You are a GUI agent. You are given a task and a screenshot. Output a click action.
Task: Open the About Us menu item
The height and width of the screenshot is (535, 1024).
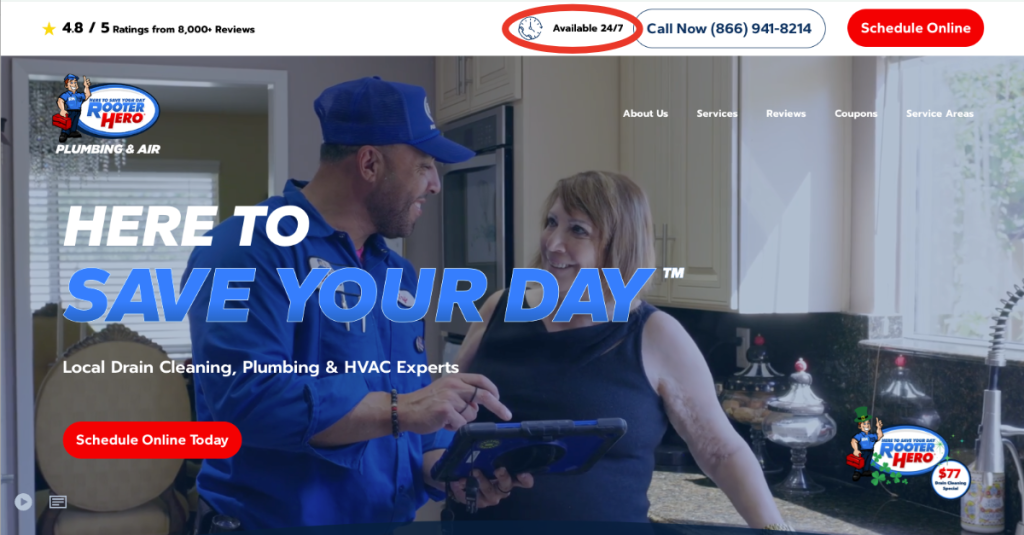click(645, 114)
